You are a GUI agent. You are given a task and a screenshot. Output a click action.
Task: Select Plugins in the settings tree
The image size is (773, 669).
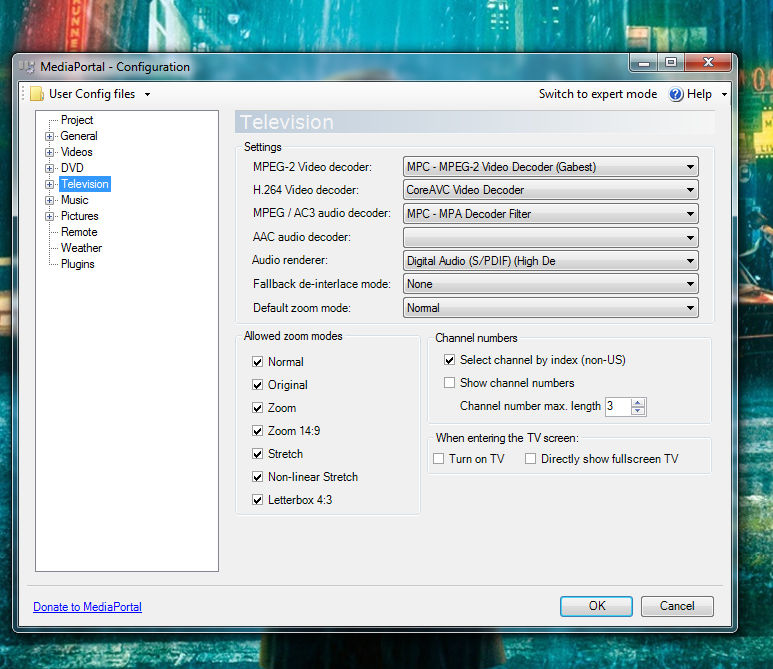click(77, 264)
